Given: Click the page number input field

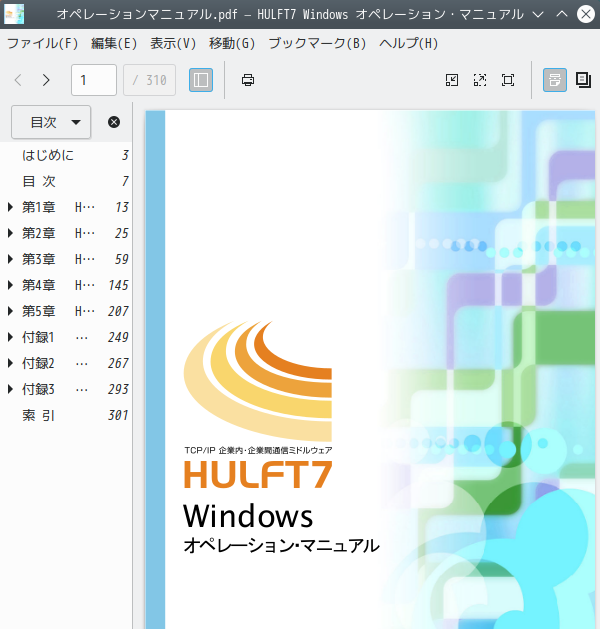Looking at the screenshot, I should (94, 80).
